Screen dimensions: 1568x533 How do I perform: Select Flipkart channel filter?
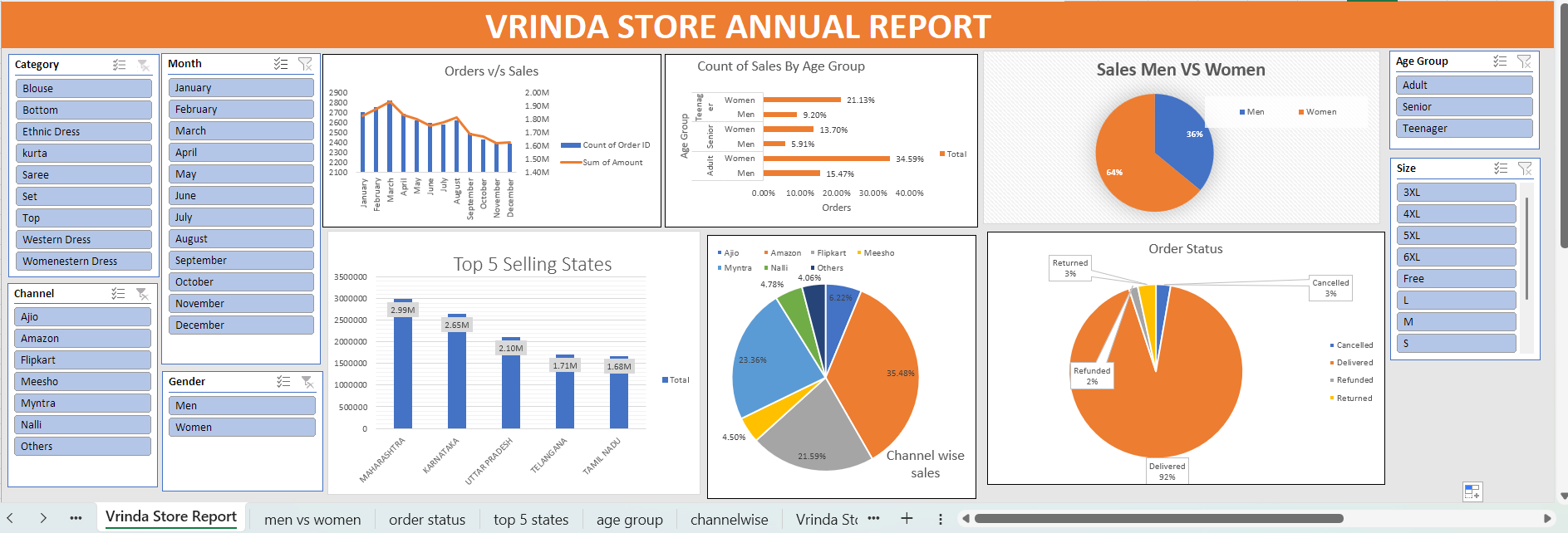click(x=82, y=360)
